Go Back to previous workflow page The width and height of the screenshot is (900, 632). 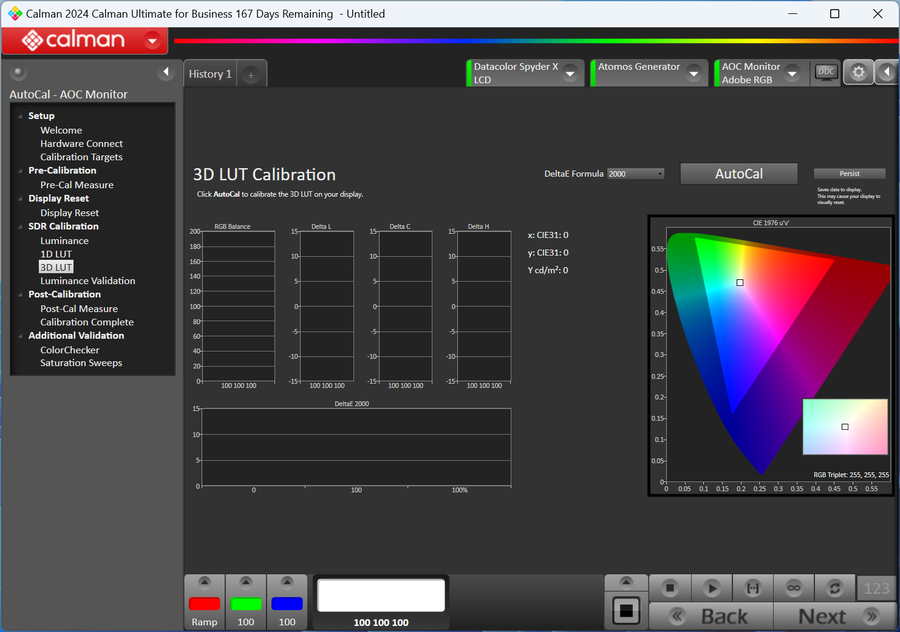point(711,617)
